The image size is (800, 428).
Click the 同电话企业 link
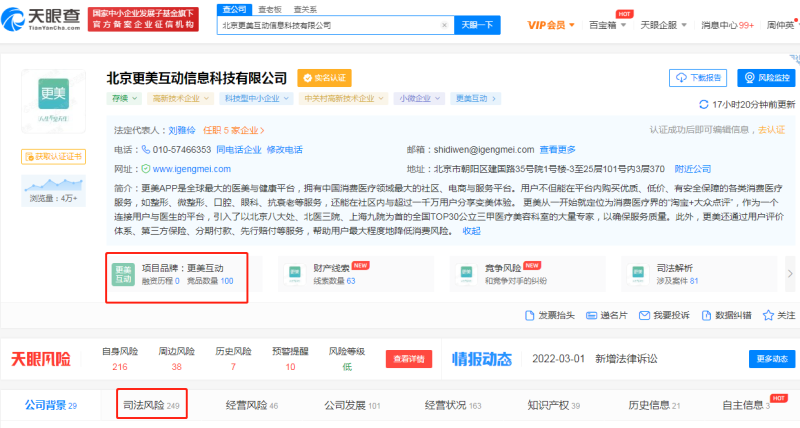tap(239, 150)
